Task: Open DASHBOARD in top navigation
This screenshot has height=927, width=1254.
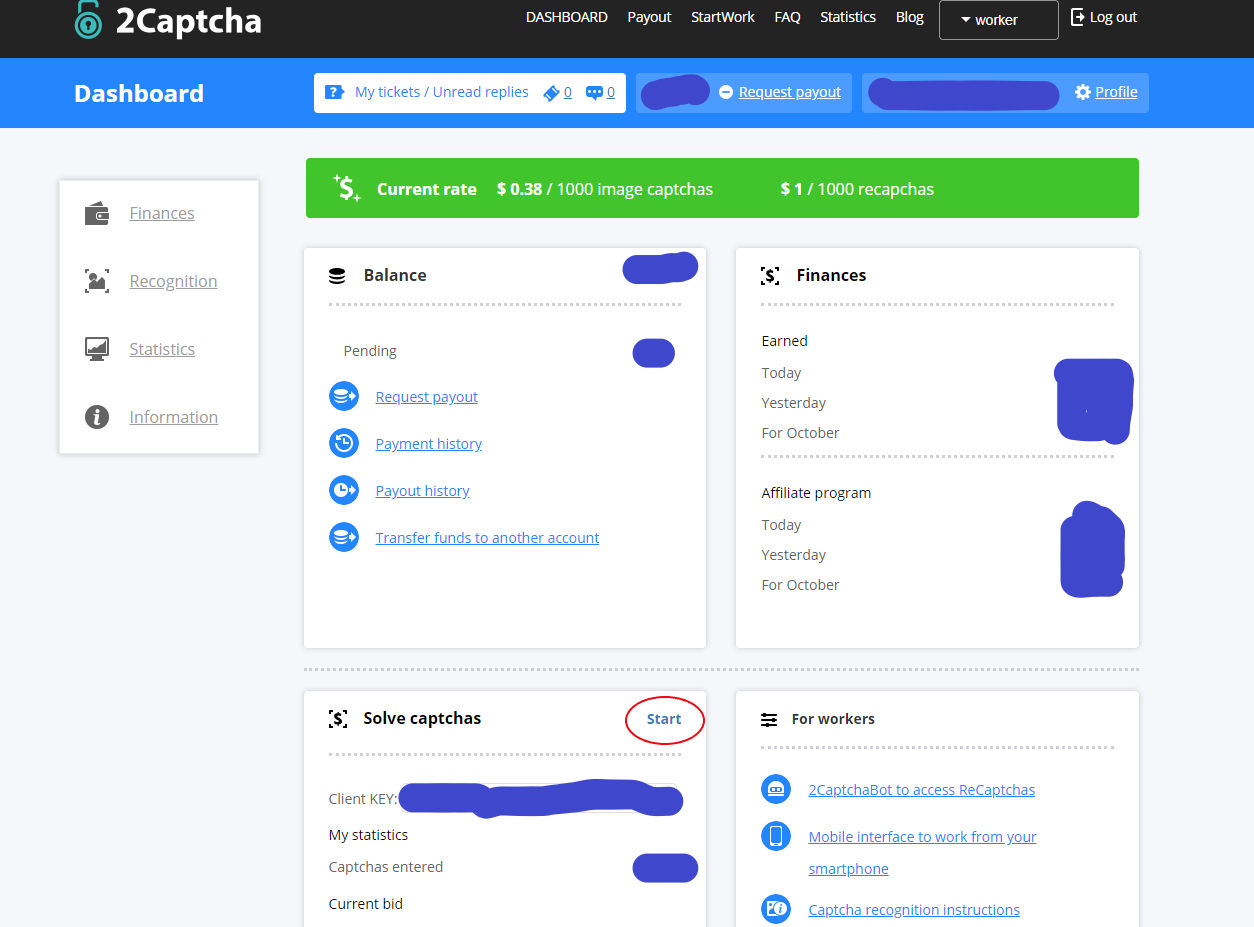Action: pos(567,17)
